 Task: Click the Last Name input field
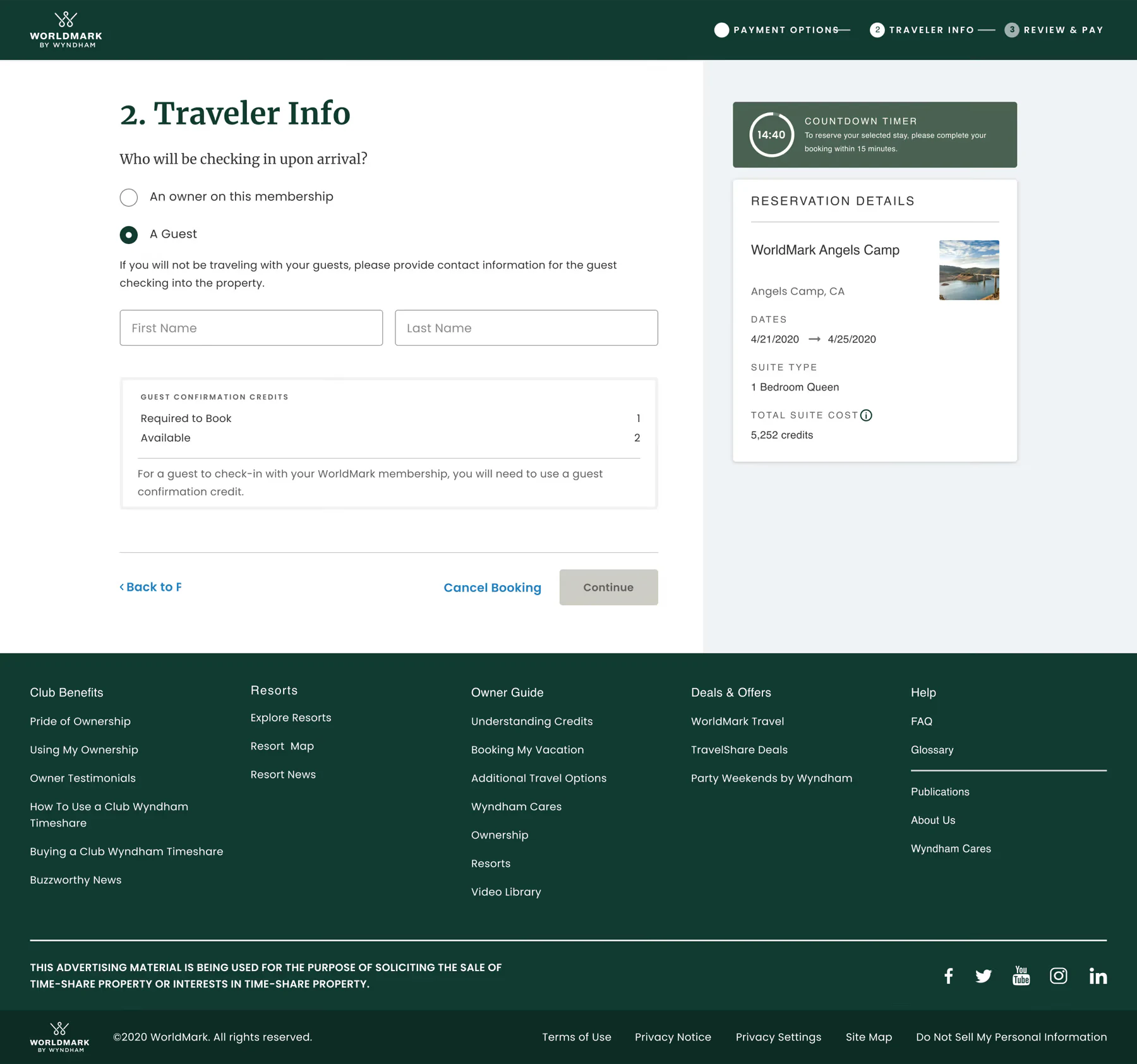(x=526, y=328)
